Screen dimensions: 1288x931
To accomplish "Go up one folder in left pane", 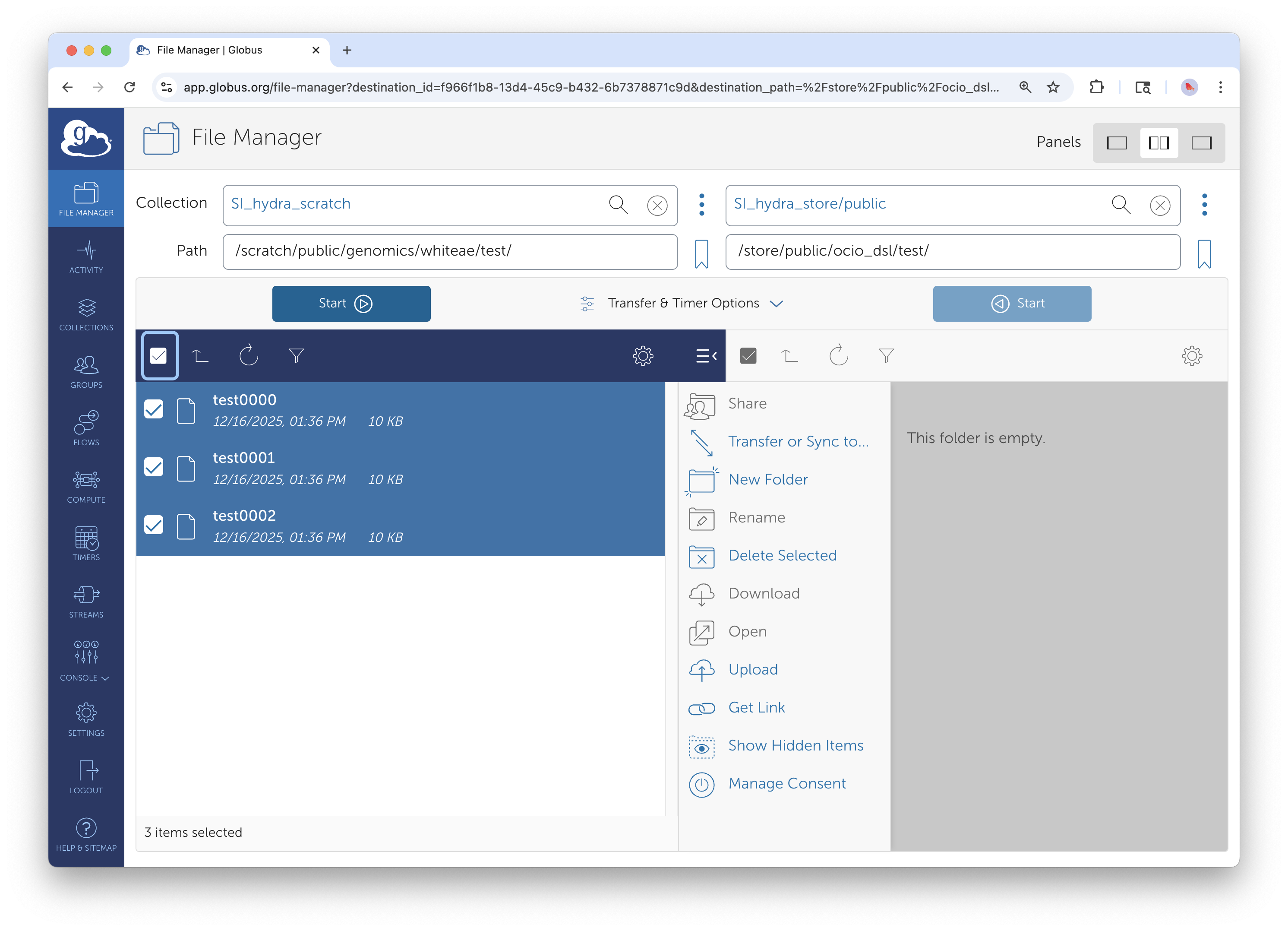I will coord(200,355).
